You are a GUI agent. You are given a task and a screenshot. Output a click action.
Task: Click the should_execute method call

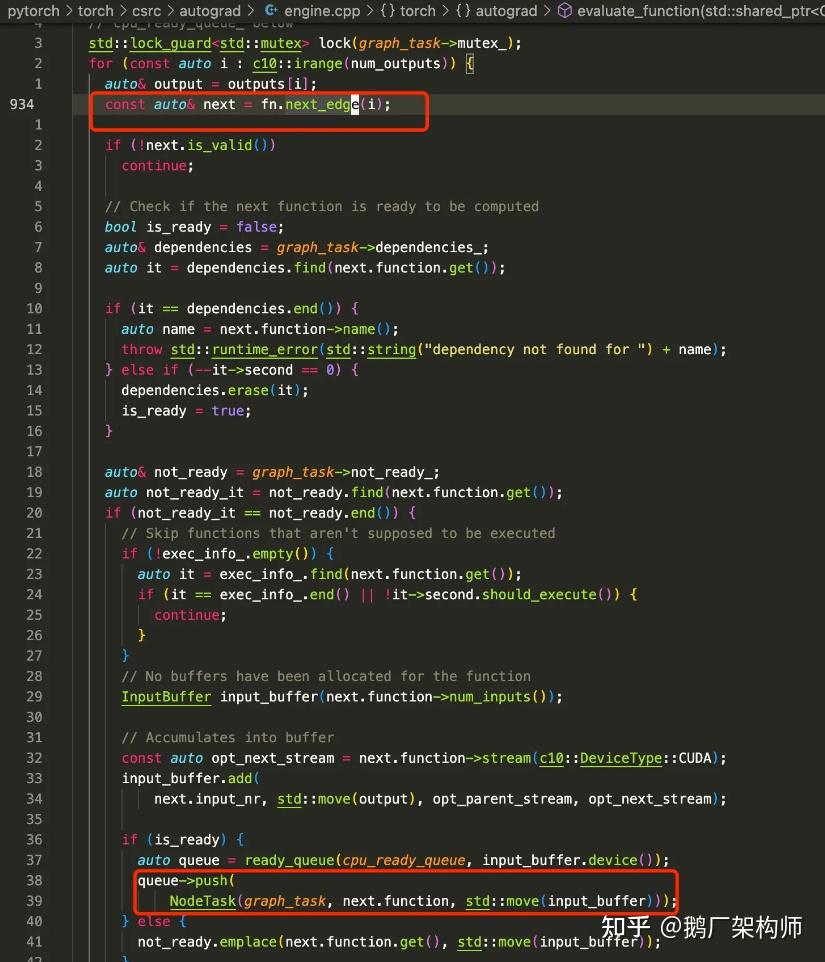click(x=539, y=595)
